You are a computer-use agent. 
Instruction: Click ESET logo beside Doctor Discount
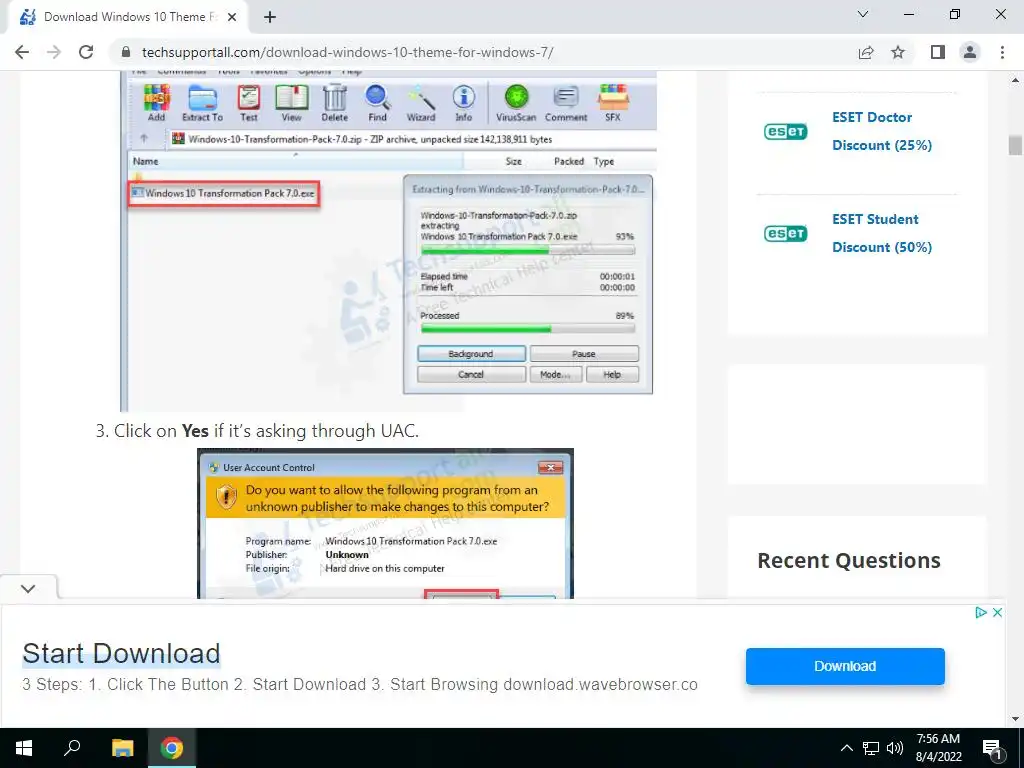(x=786, y=131)
